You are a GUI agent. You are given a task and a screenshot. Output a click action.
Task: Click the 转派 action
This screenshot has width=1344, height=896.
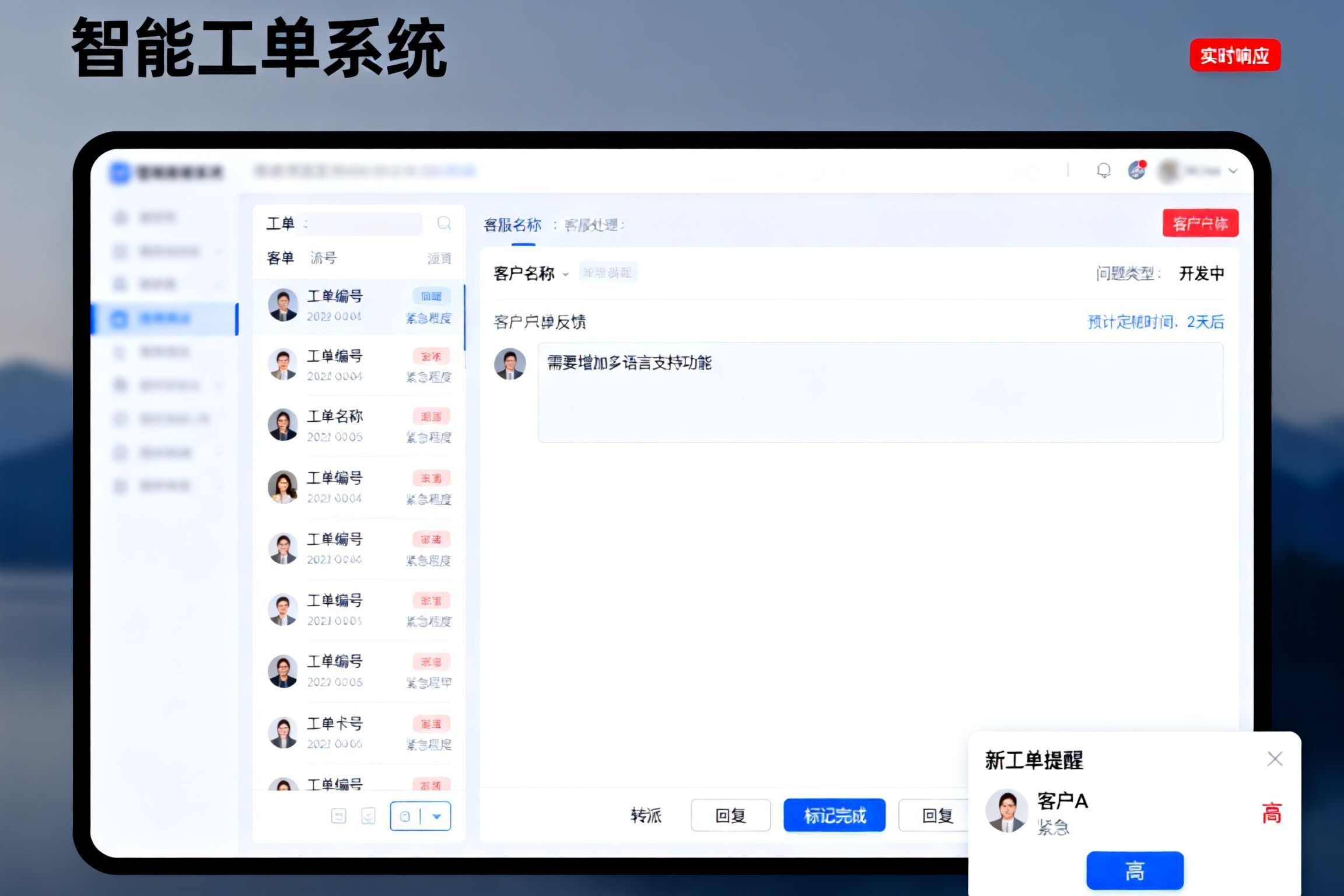click(x=646, y=815)
